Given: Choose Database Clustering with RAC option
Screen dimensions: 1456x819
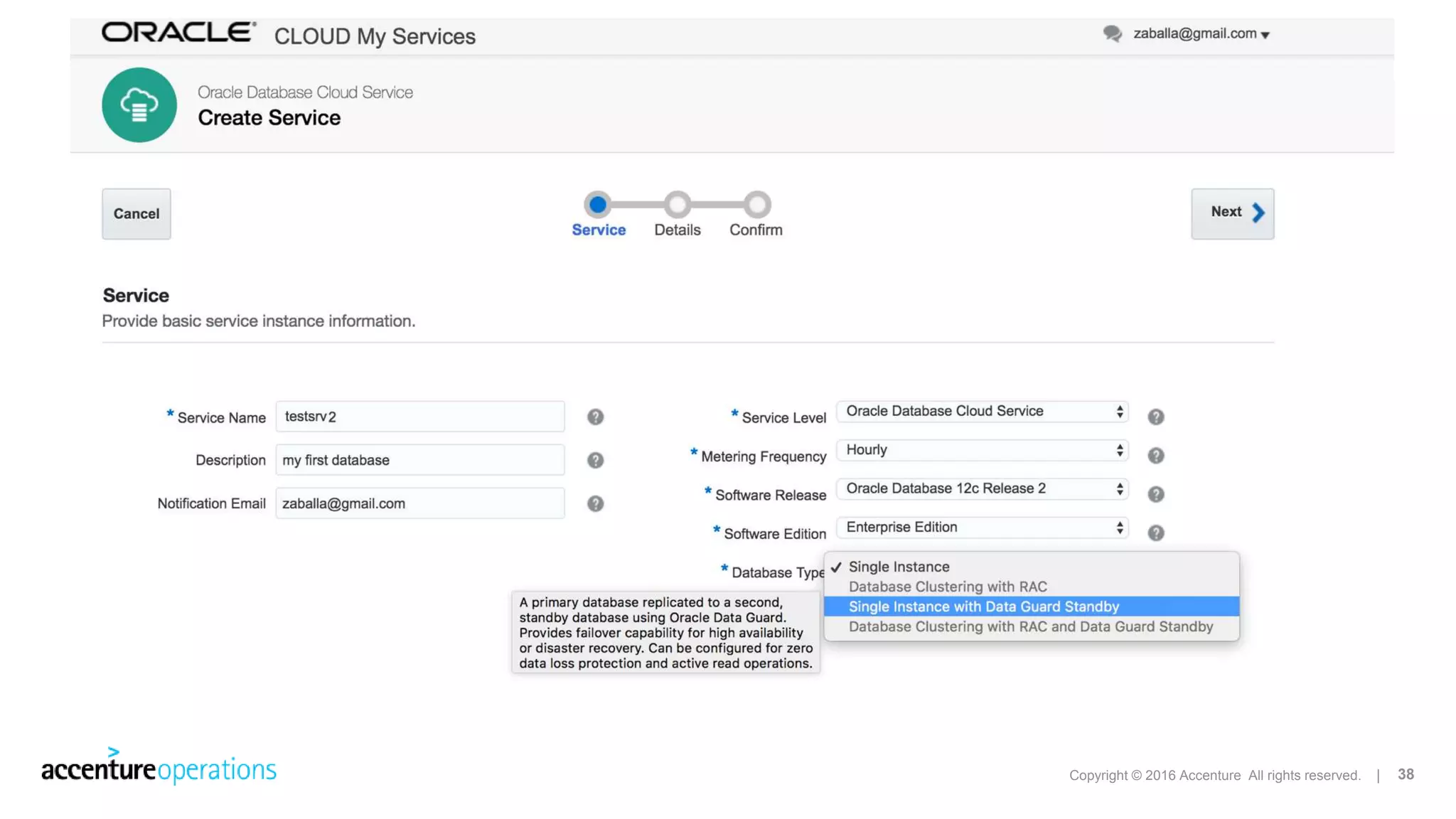Looking at the screenshot, I should click(947, 587).
